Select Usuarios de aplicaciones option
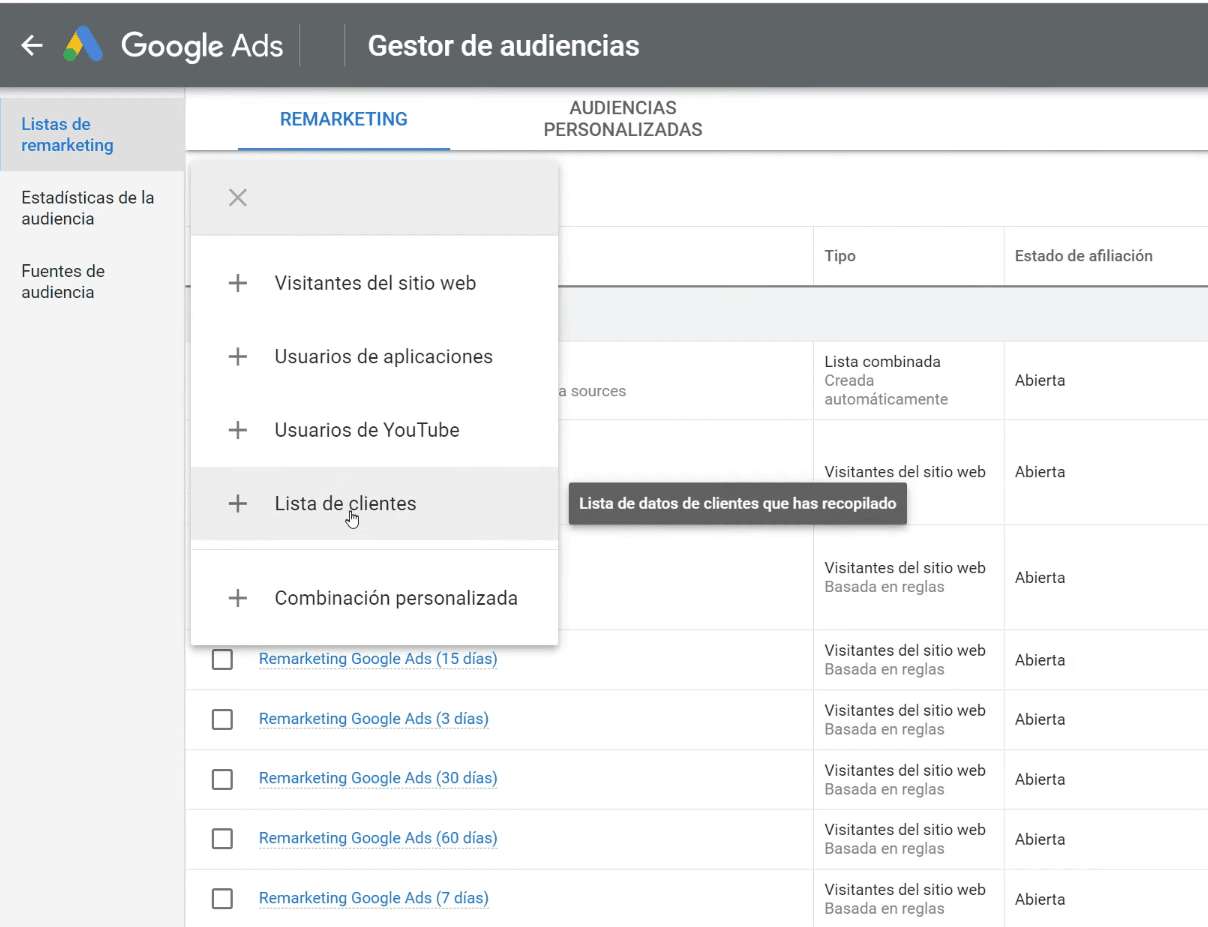This screenshot has height=927, width=1208. (374, 357)
